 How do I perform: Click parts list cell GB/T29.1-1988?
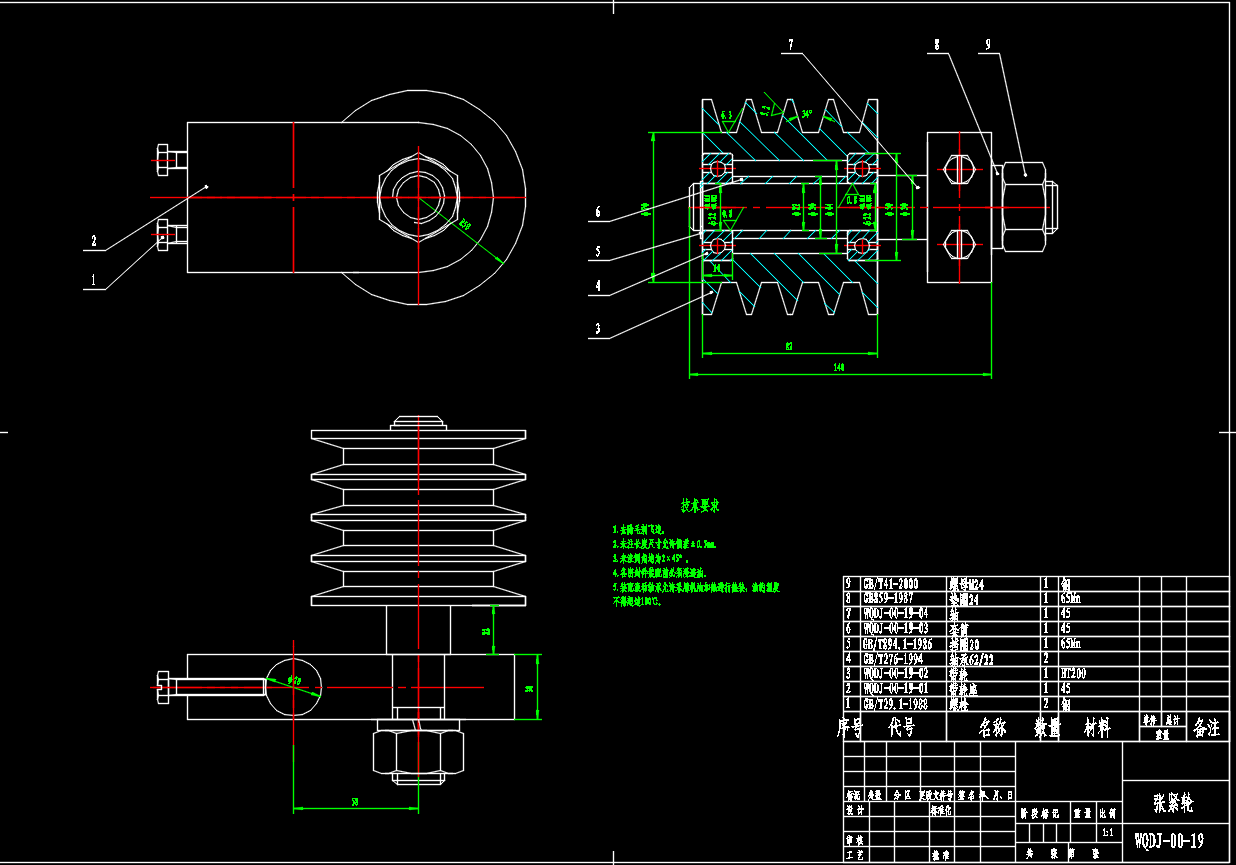click(x=894, y=704)
